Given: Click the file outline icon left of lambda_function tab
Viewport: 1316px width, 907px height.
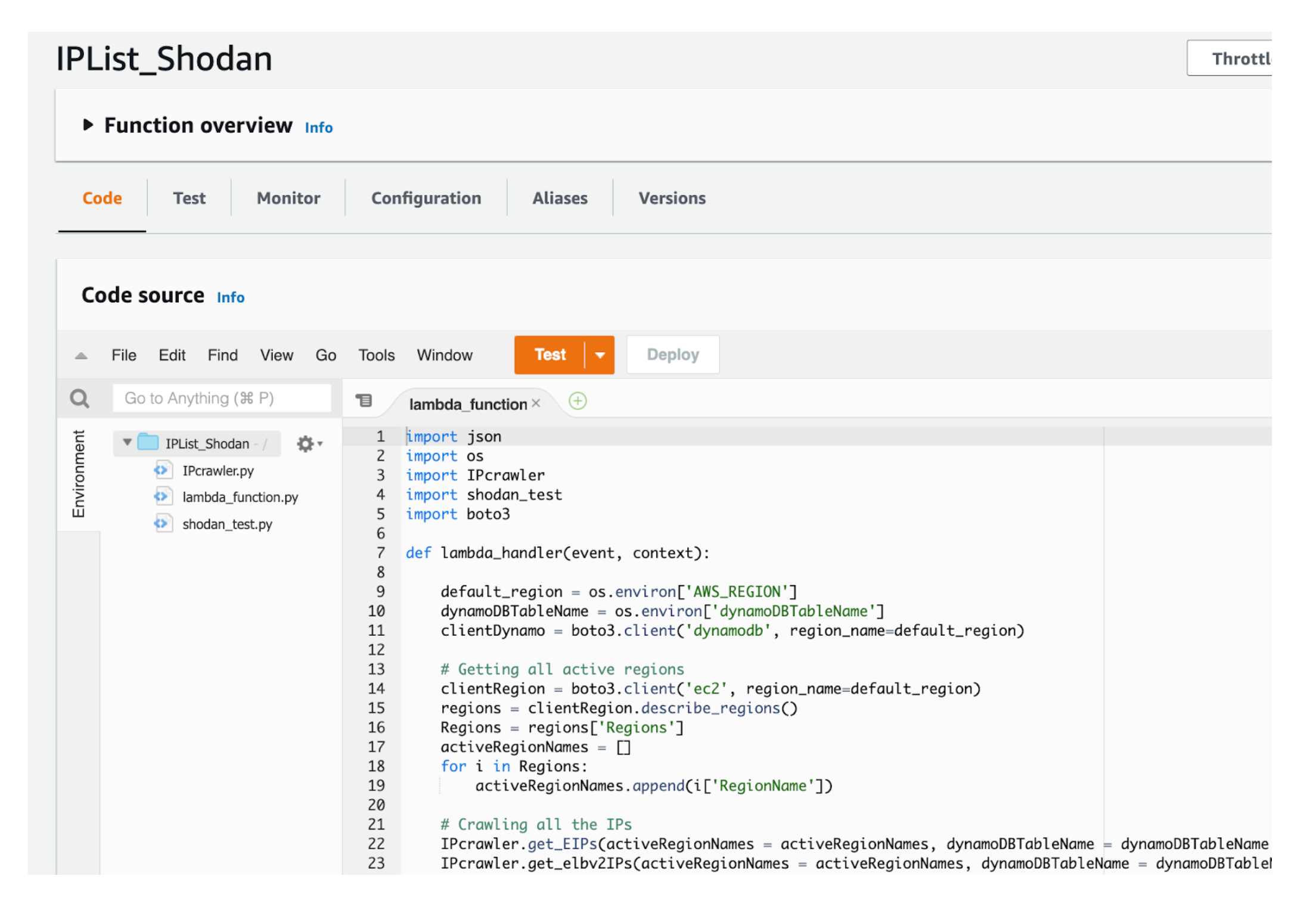Looking at the screenshot, I should click(x=364, y=400).
